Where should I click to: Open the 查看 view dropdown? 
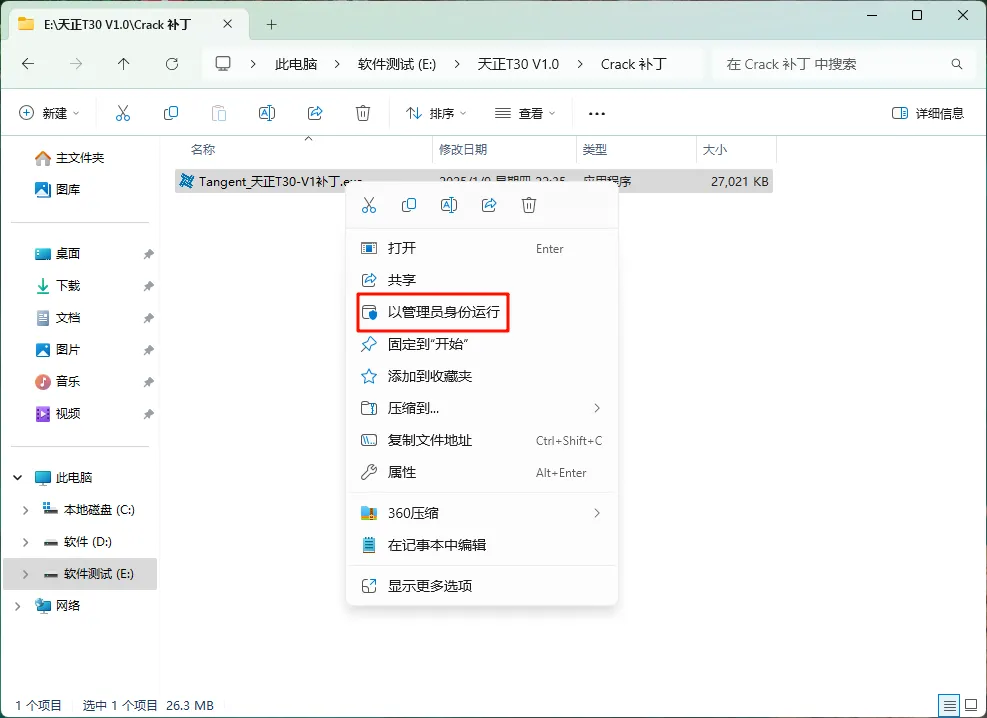[525, 113]
